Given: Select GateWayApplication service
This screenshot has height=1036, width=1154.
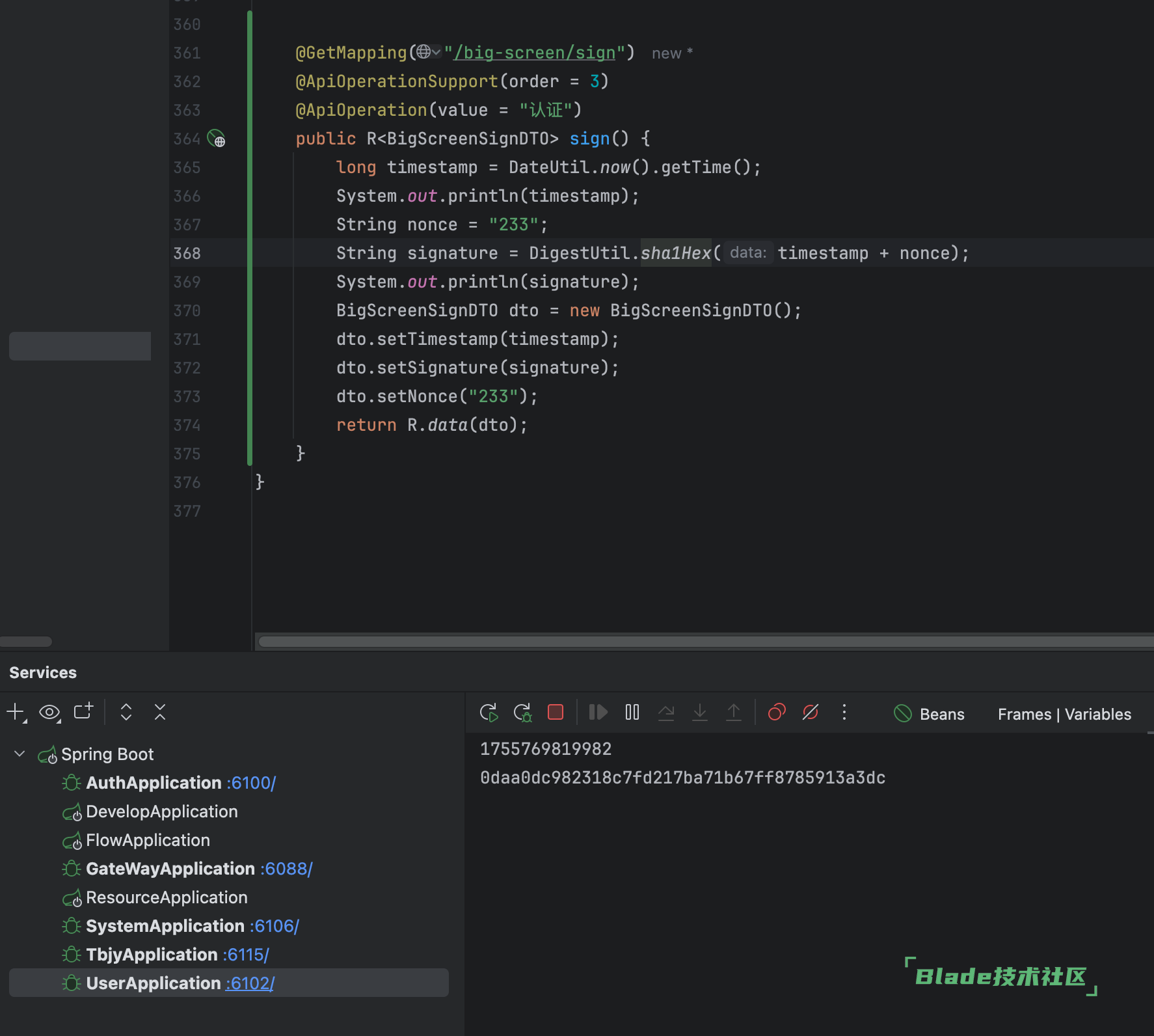Looking at the screenshot, I should pyautogui.click(x=170, y=868).
